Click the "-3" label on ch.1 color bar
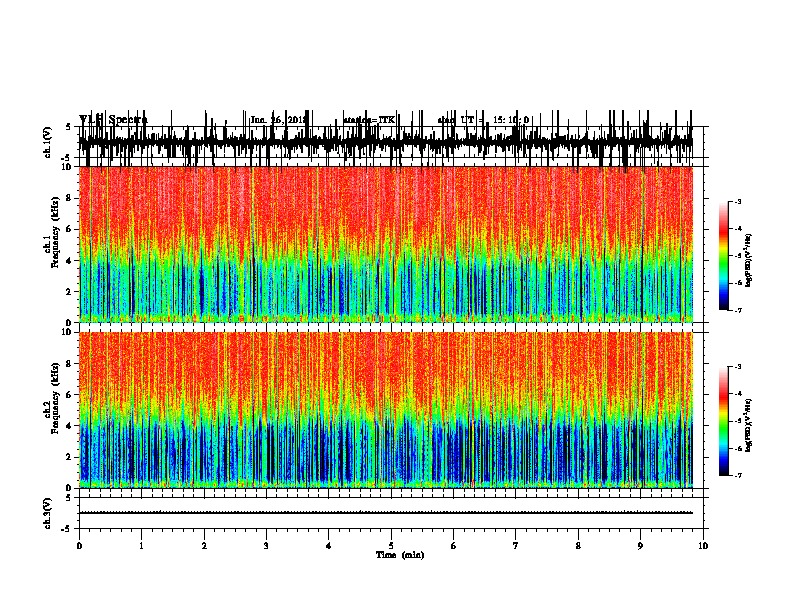This screenshot has width=792, height=612. click(737, 202)
